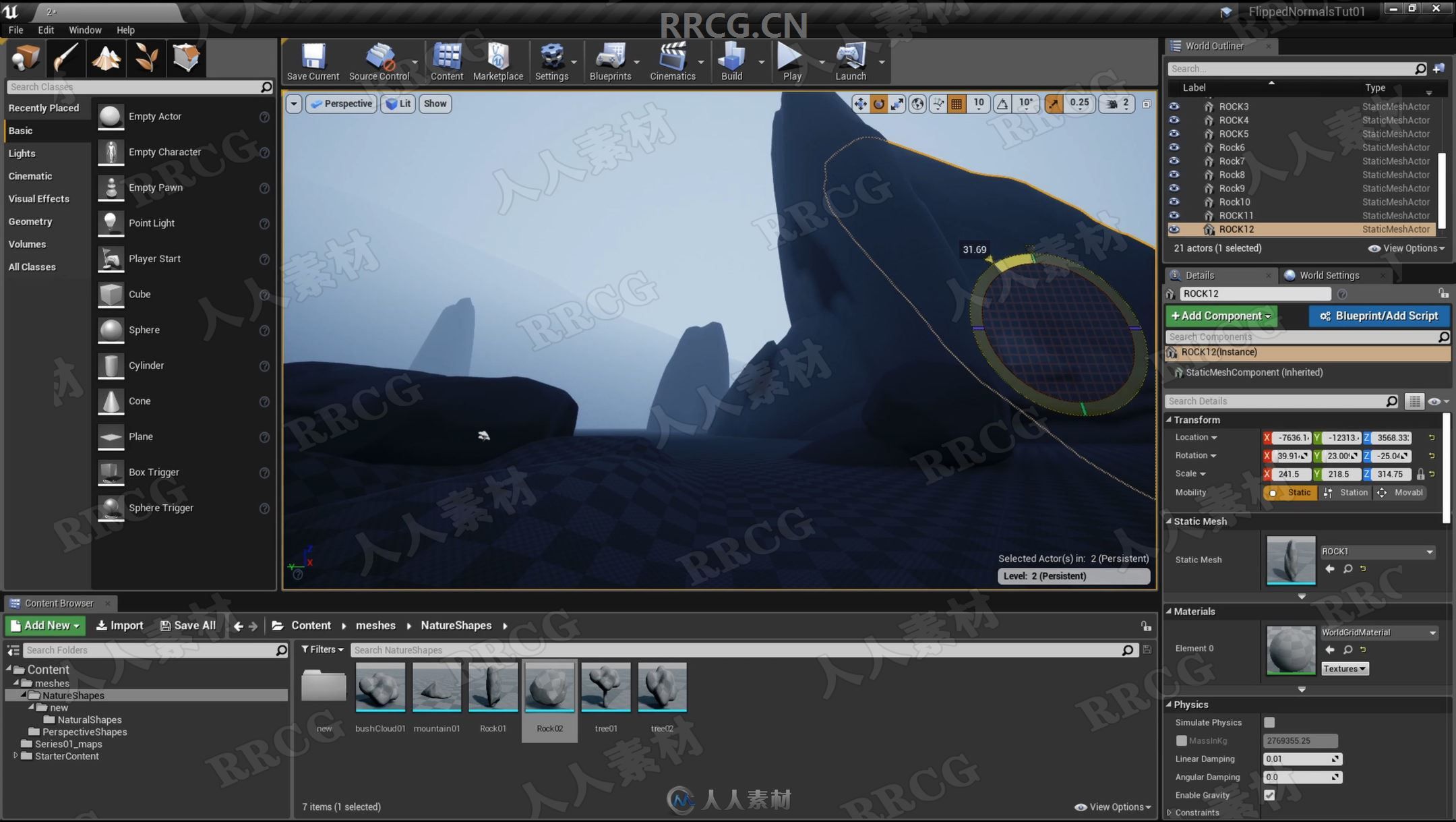Select the Translate/Move tool icon
The height and width of the screenshot is (822, 1456).
point(861,103)
